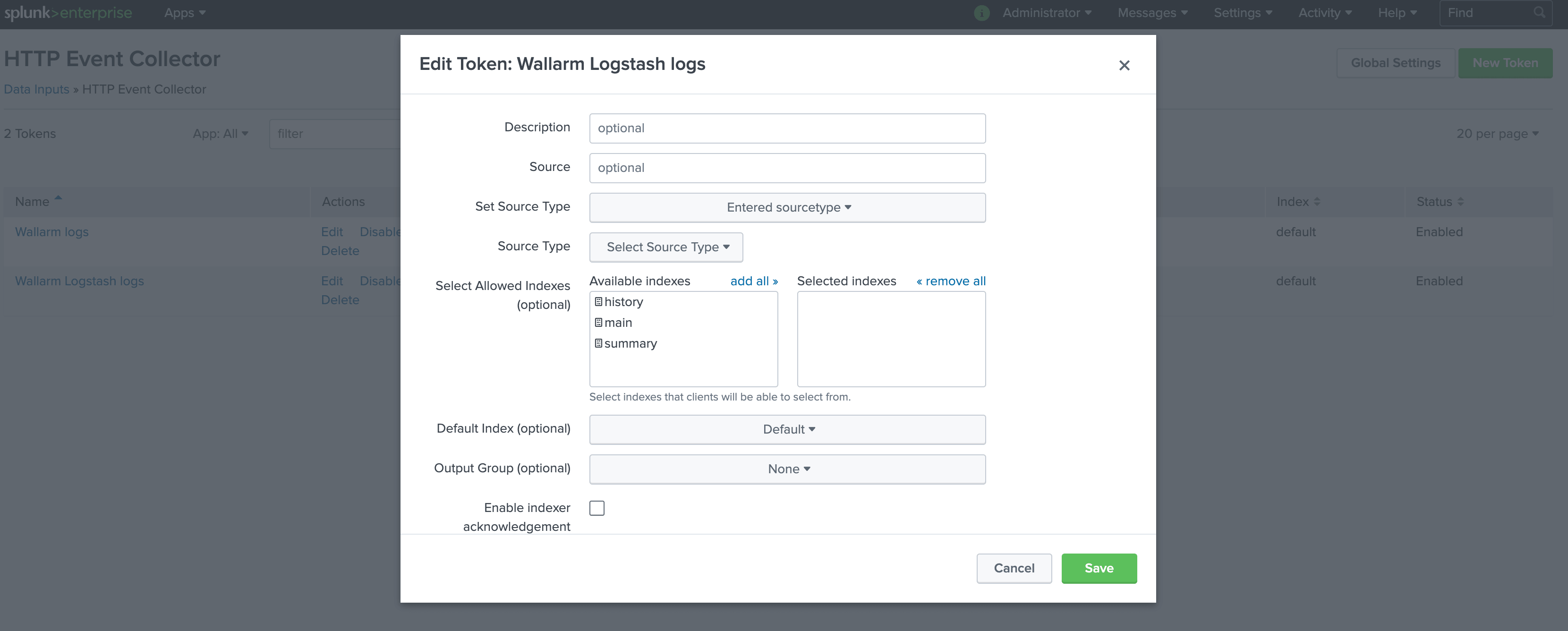
Task: Open the Entered sourcetype dropdown
Action: (x=787, y=207)
